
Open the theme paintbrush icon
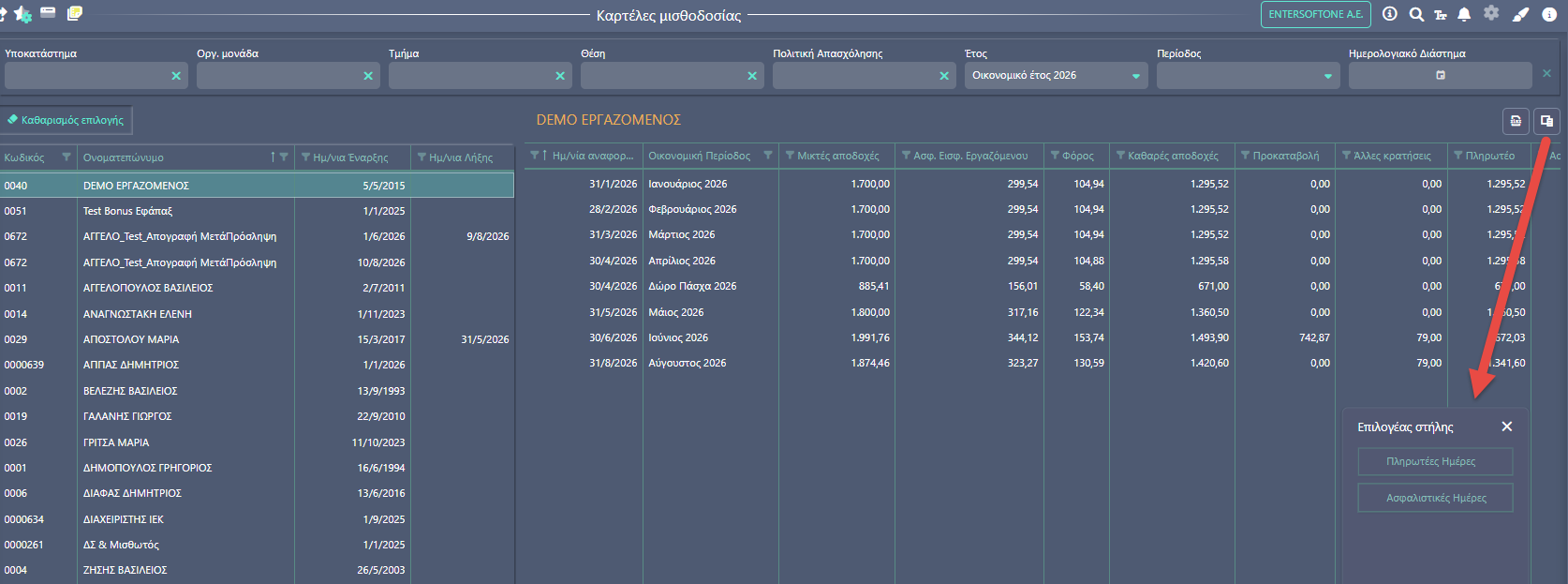(1520, 14)
